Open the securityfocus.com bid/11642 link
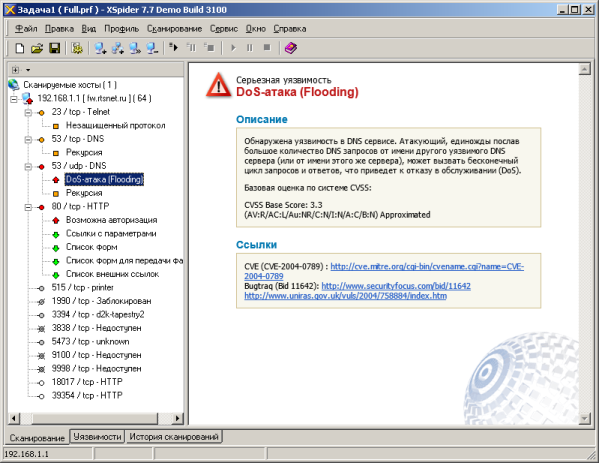Screen dimensions: 599x463 (396, 286)
